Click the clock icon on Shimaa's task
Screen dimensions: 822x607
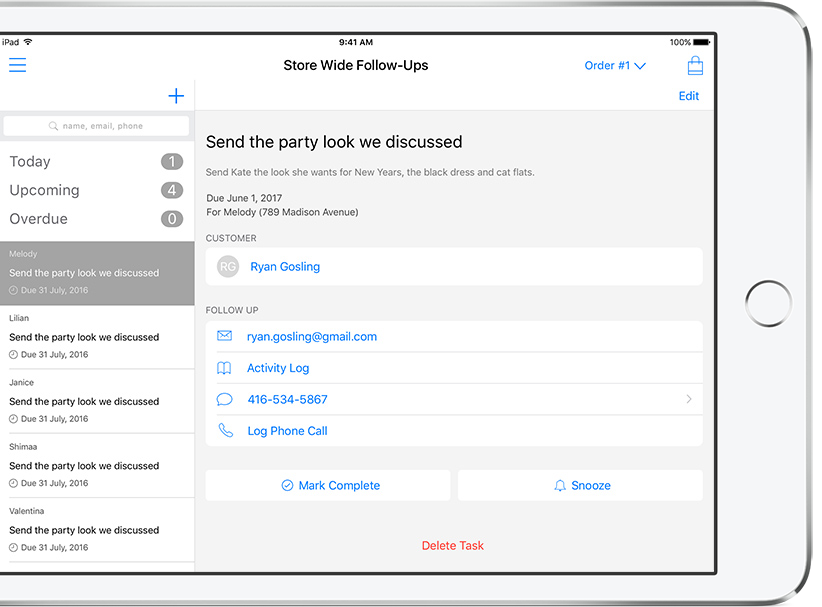(x=13, y=483)
